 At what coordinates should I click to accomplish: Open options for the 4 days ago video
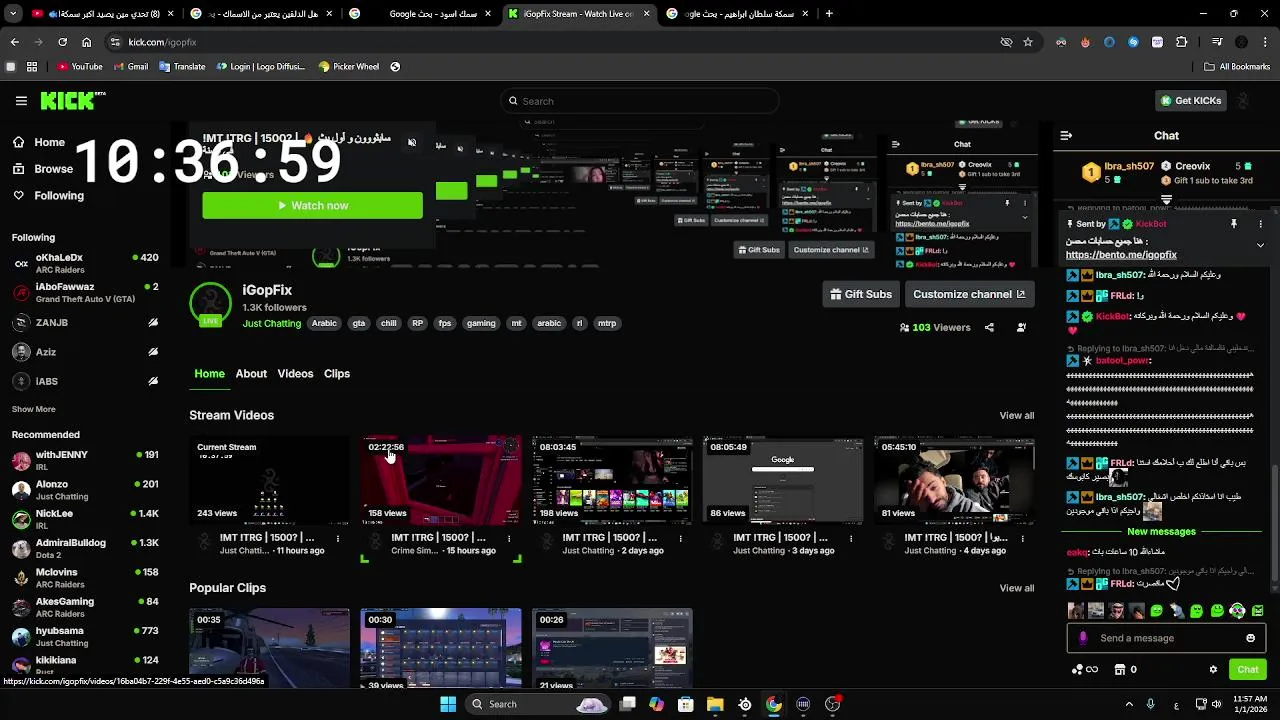1022,538
